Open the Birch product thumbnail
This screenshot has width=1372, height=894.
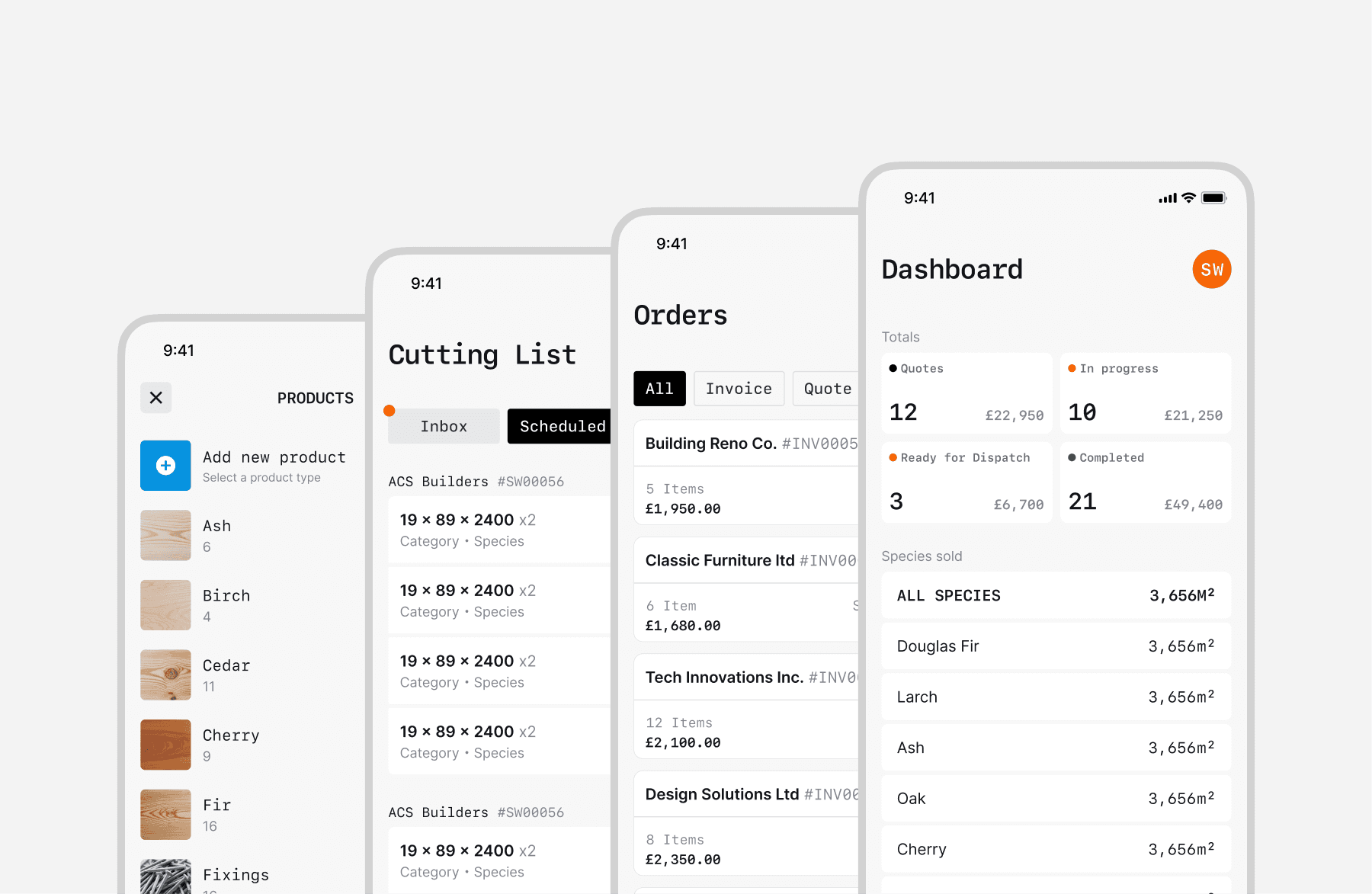[x=165, y=605]
